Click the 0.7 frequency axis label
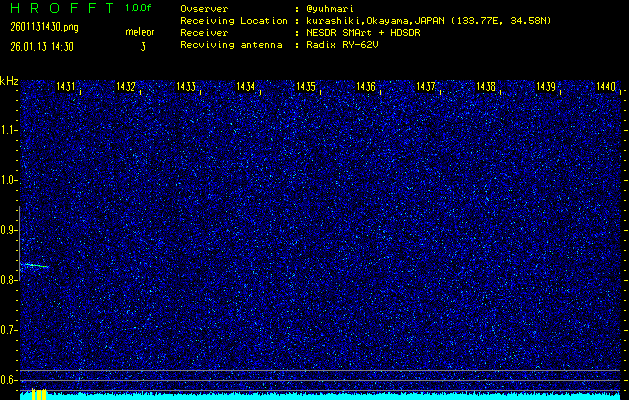The width and height of the screenshot is (629, 400). pos(9,330)
